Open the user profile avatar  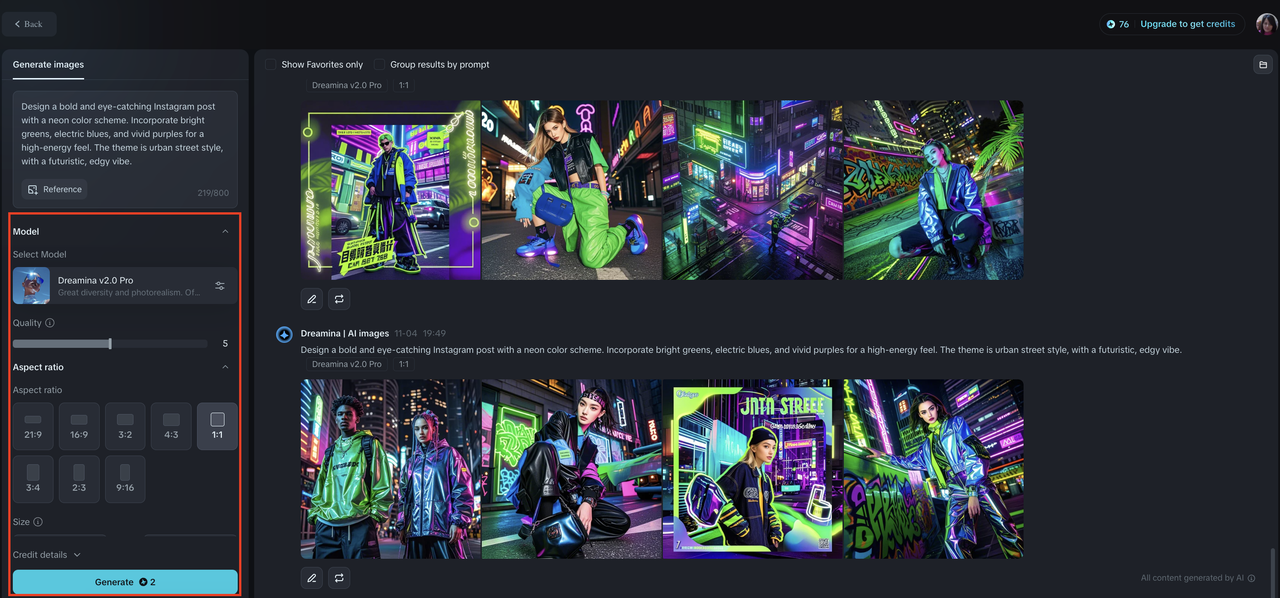click(x=1266, y=24)
